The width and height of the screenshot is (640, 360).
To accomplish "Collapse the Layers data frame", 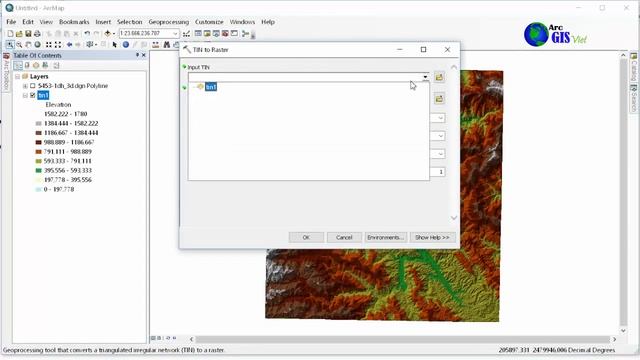I will click(x=18, y=77).
